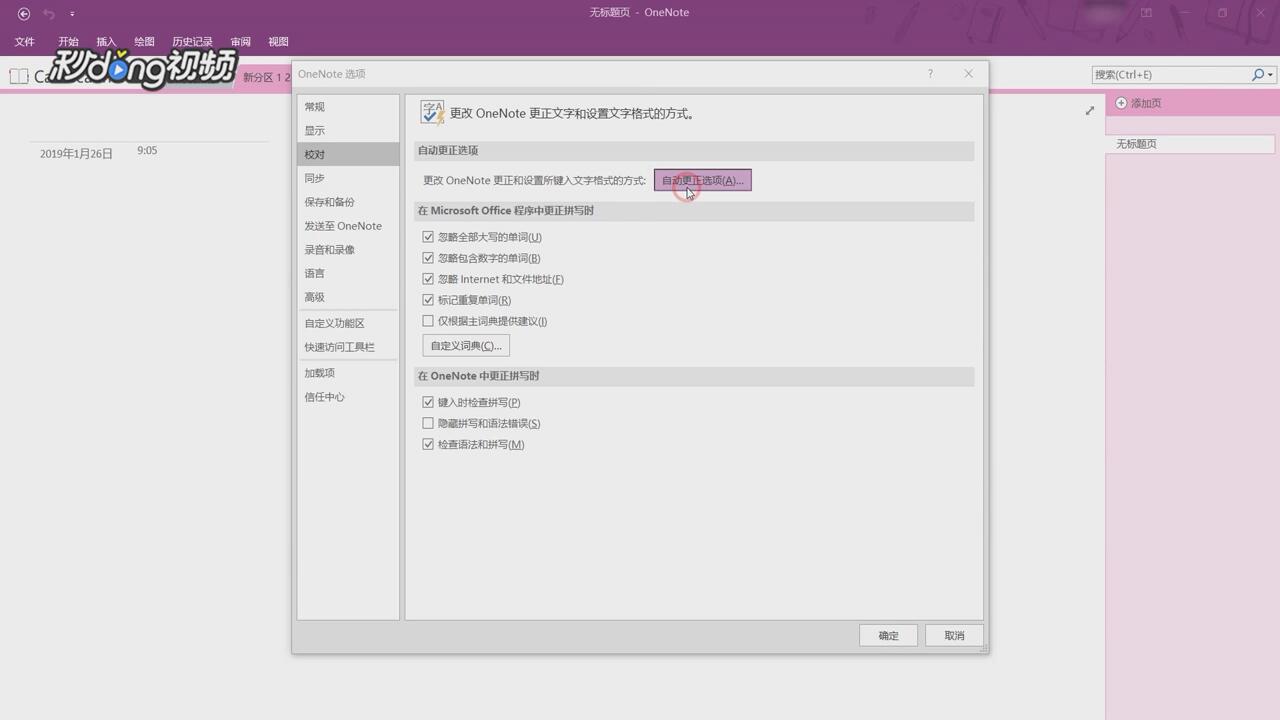
Task: Click the undo icon in quick access toolbar
Action: click(x=49, y=14)
